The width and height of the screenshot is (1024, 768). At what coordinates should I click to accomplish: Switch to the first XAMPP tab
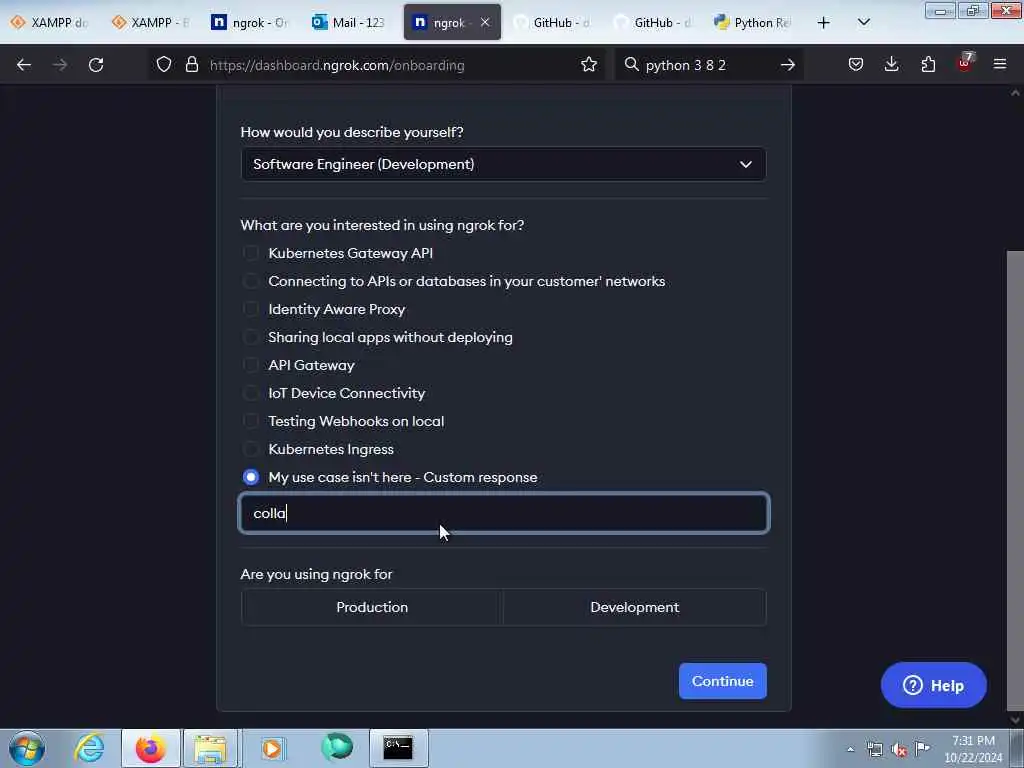click(49, 23)
